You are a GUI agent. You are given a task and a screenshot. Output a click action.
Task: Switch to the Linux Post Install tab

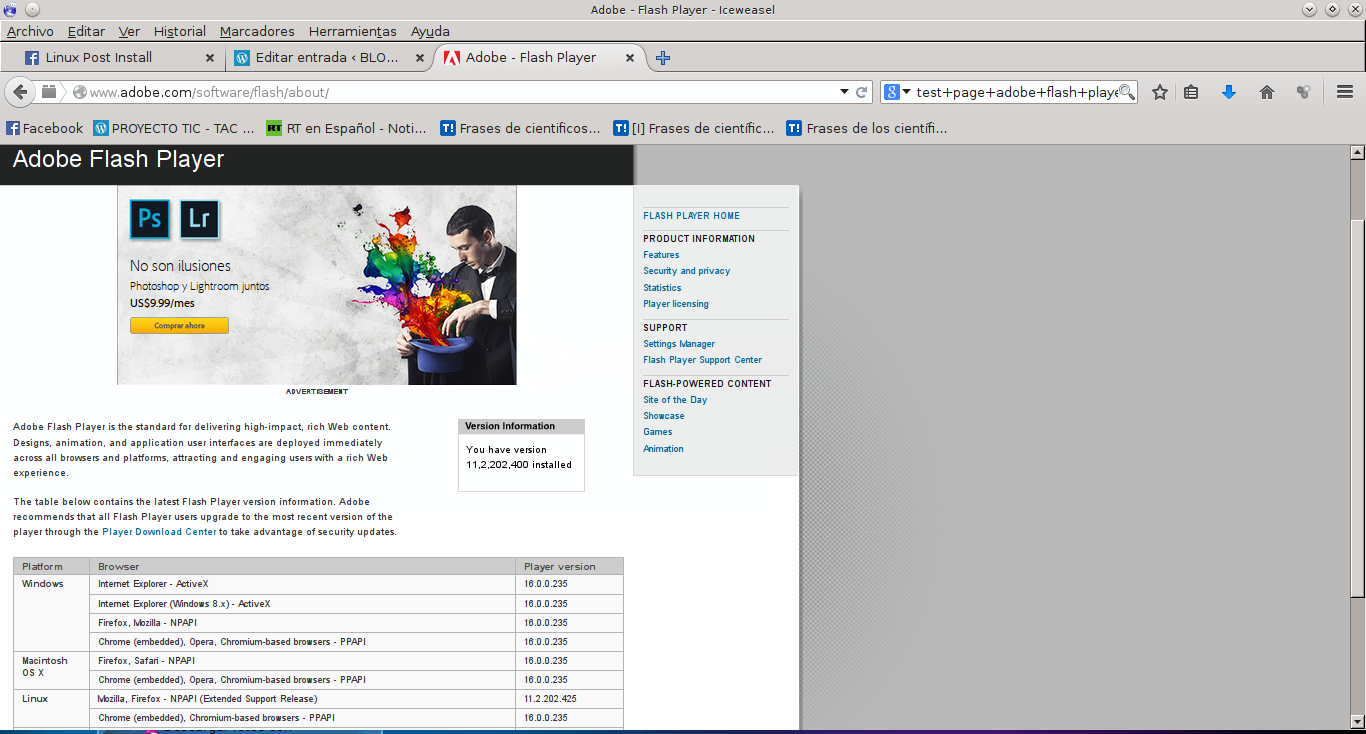[98, 58]
